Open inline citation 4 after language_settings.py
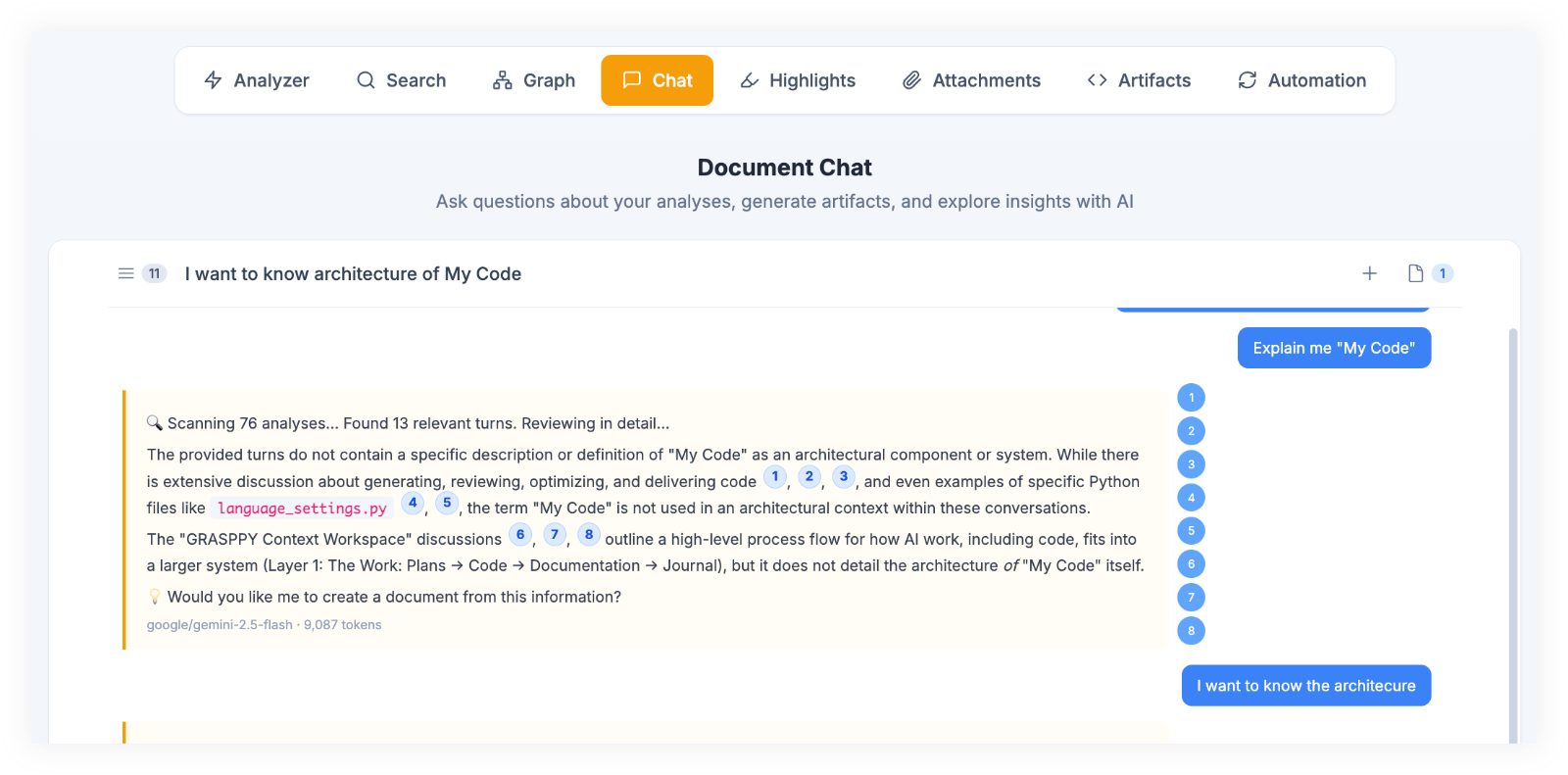This screenshot has height=775, width=1568. tap(413, 503)
